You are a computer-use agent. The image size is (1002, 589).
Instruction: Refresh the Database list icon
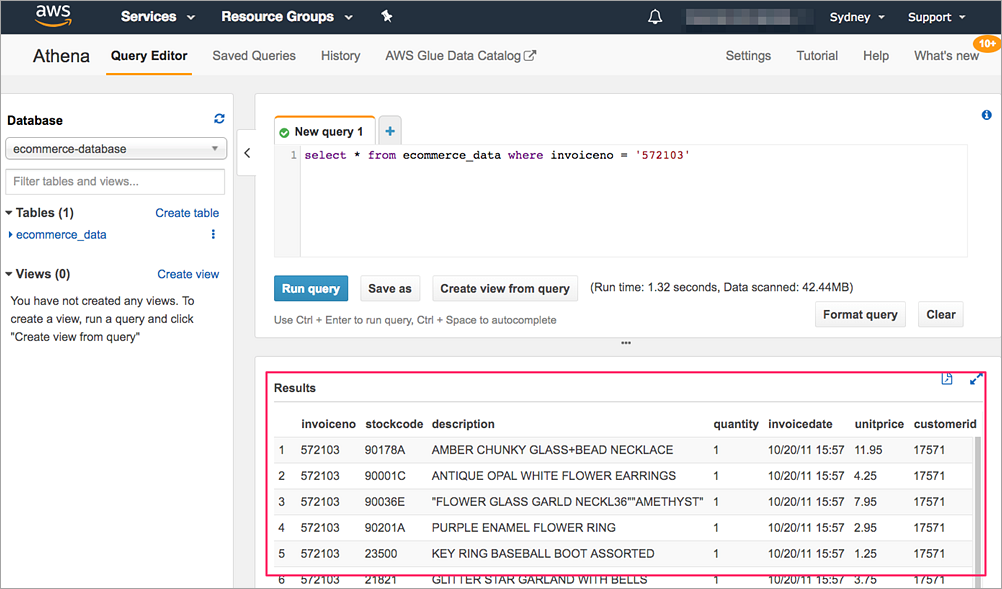(x=219, y=119)
